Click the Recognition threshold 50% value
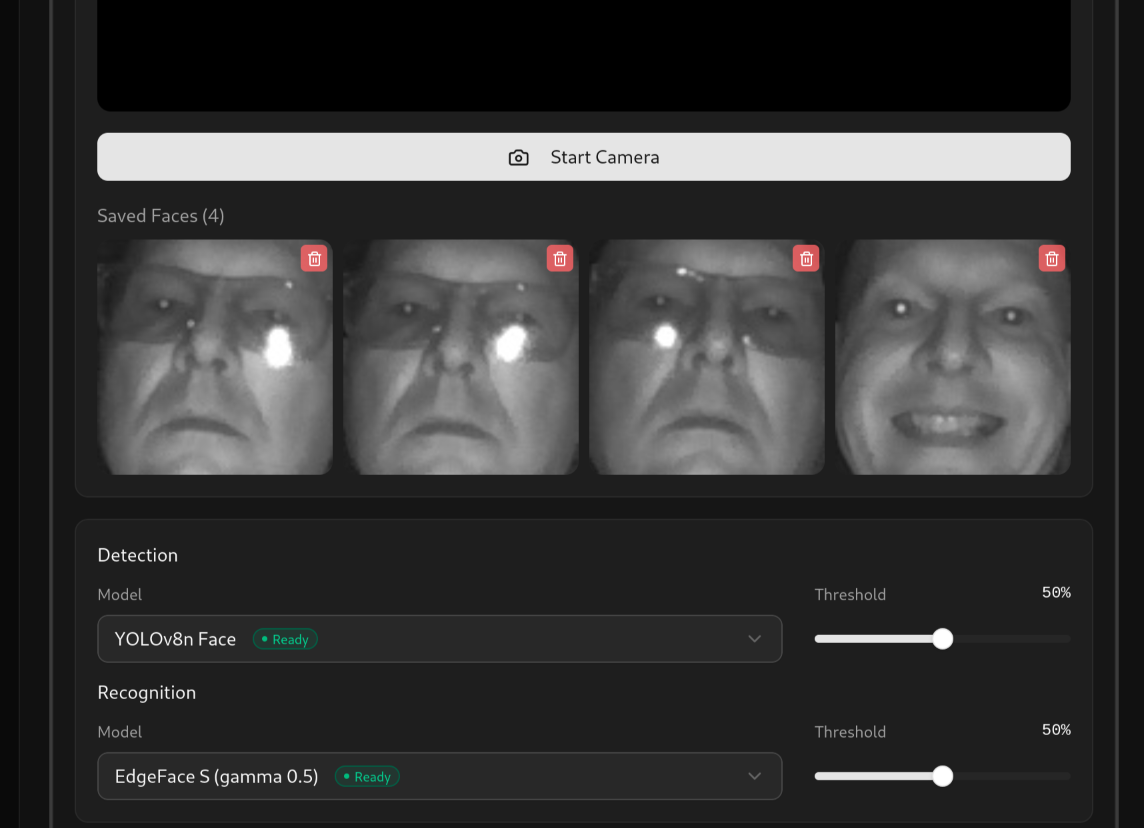The height and width of the screenshot is (828, 1144). coord(1056,730)
